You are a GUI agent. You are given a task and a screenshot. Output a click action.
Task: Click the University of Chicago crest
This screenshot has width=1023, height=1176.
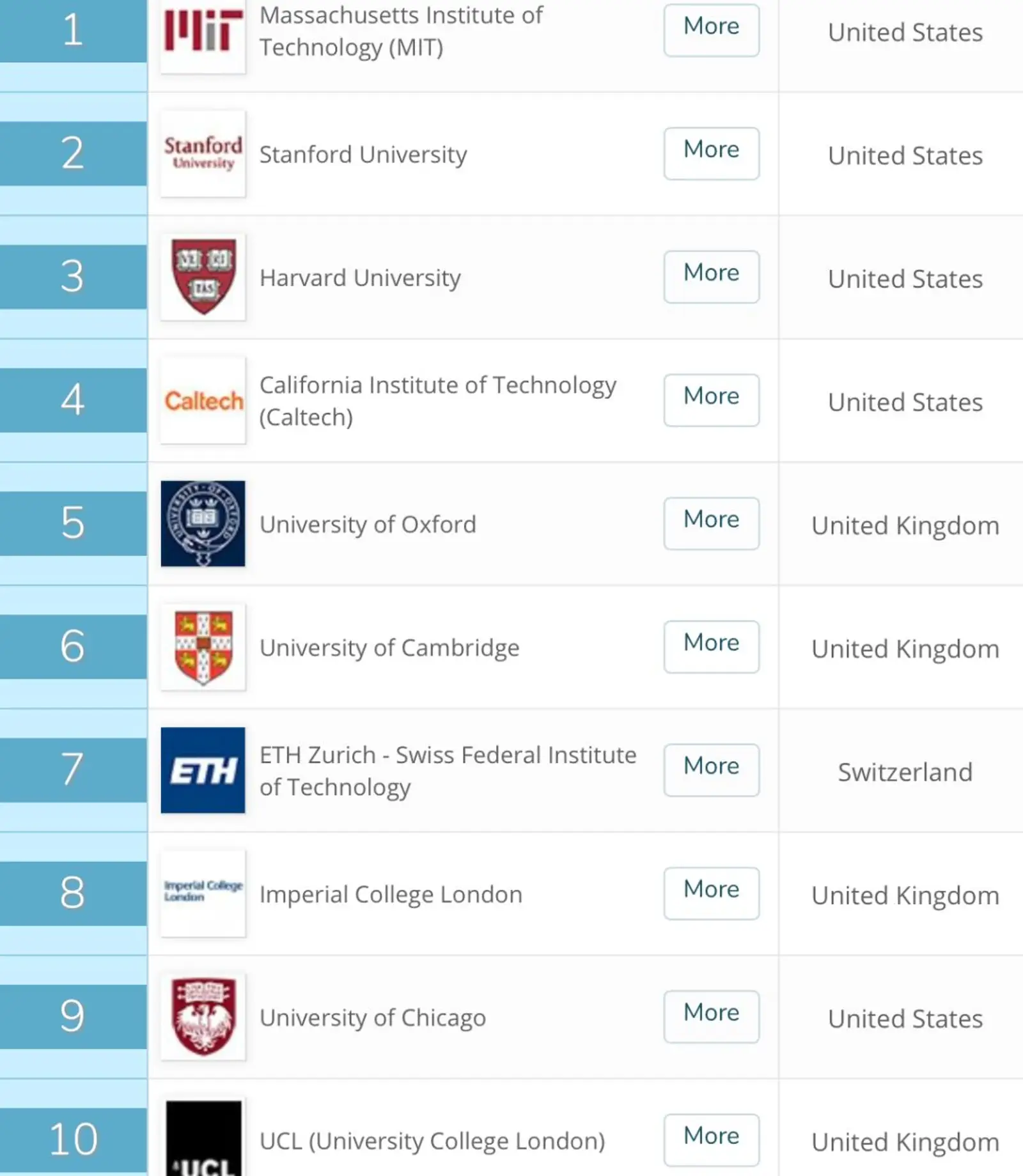[x=203, y=1016]
